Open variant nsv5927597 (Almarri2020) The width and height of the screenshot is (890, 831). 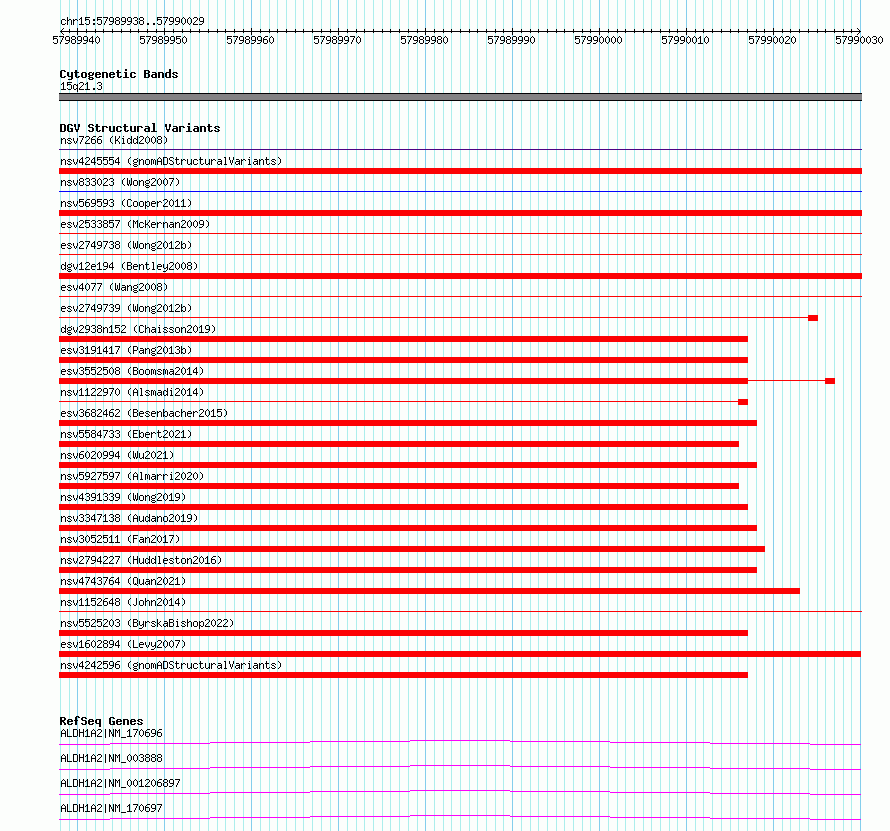click(x=132, y=476)
